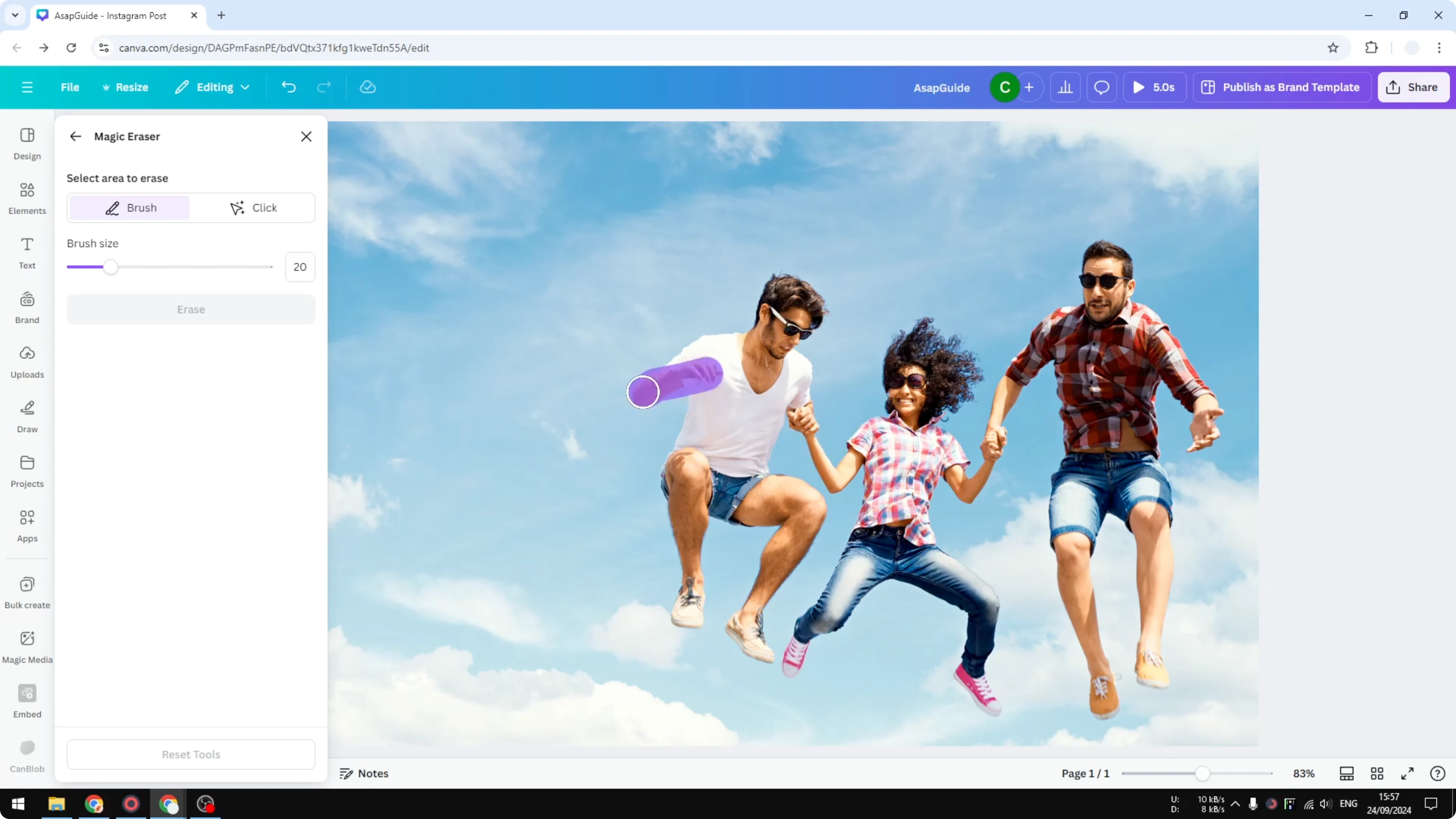Viewport: 1456px width, 819px height.
Task: Open Windows notification center
Action: 1431,804
